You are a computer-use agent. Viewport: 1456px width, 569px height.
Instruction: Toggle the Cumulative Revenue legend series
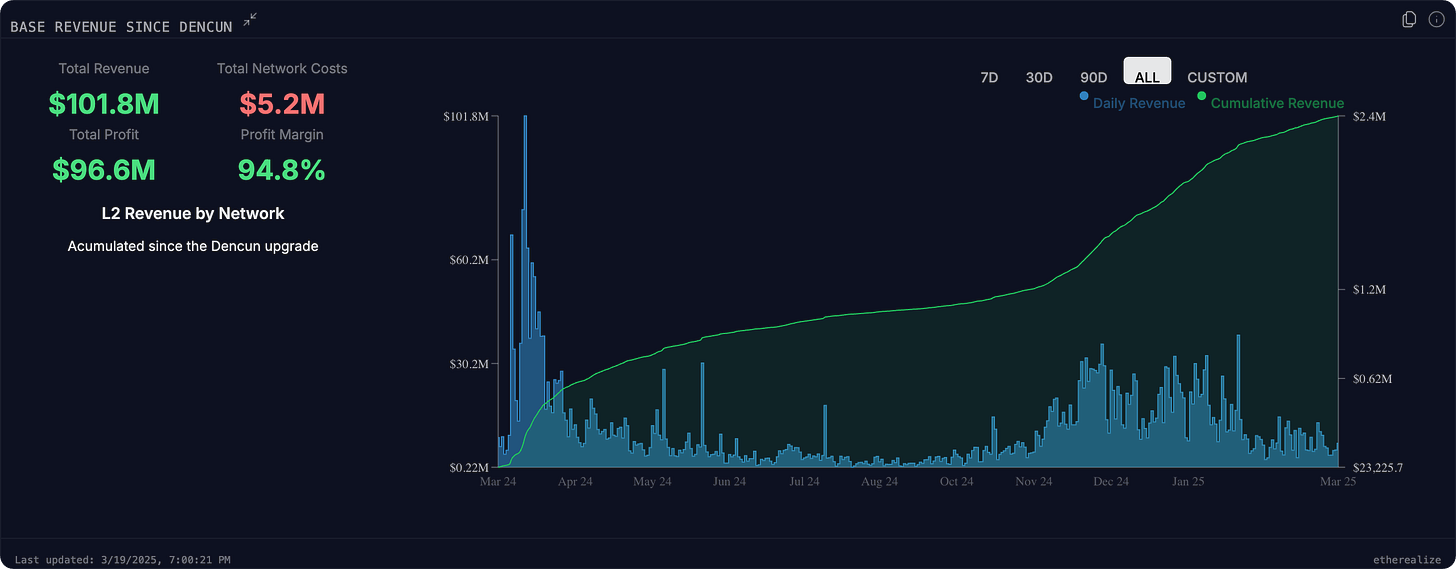pyautogui.click(x=1277, y=103)
